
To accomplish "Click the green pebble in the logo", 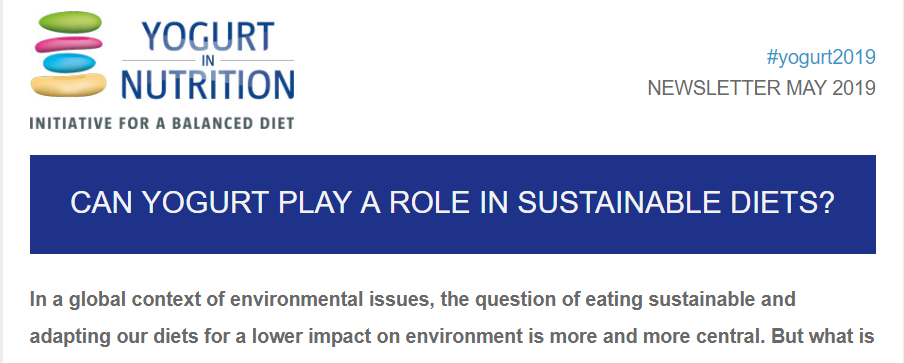I will click(x=69, y=22).
